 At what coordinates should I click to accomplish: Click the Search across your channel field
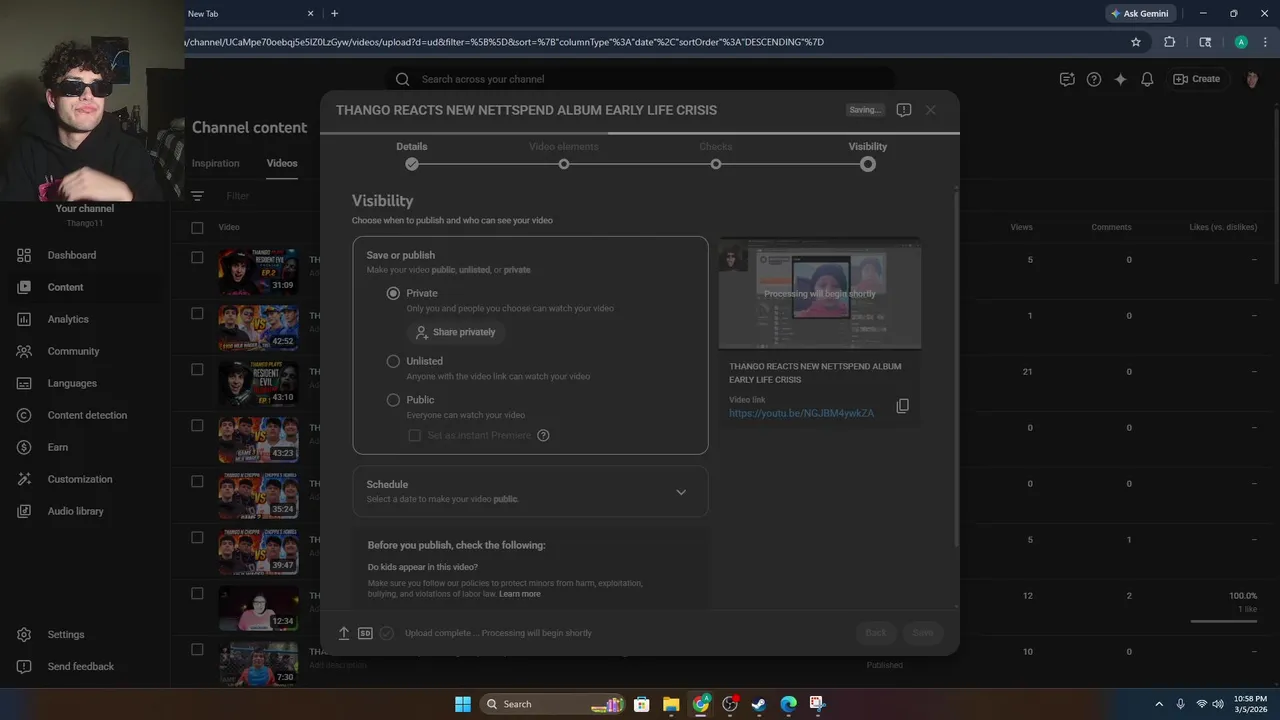tap(640, 79)
